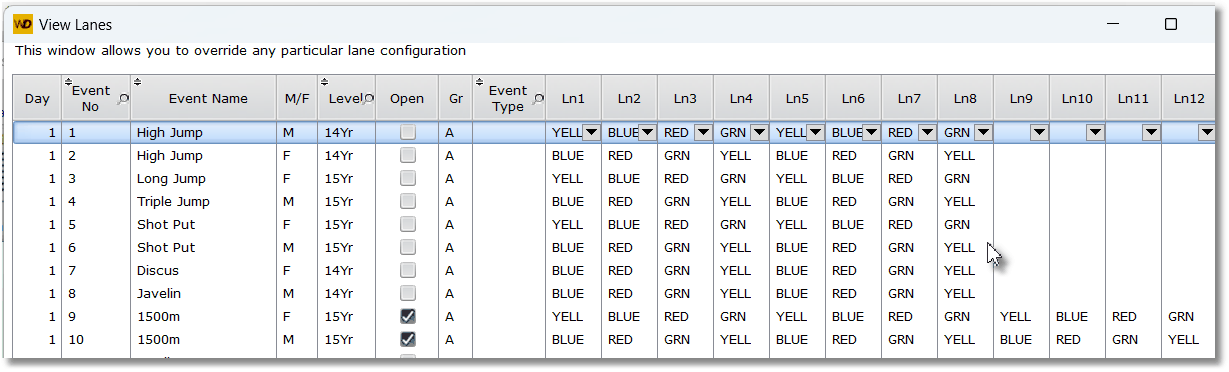This screenshot has width=1229, height=372.
Task: Open the Ln9 dropdown in event 1 row
Action: (1039, 132)
